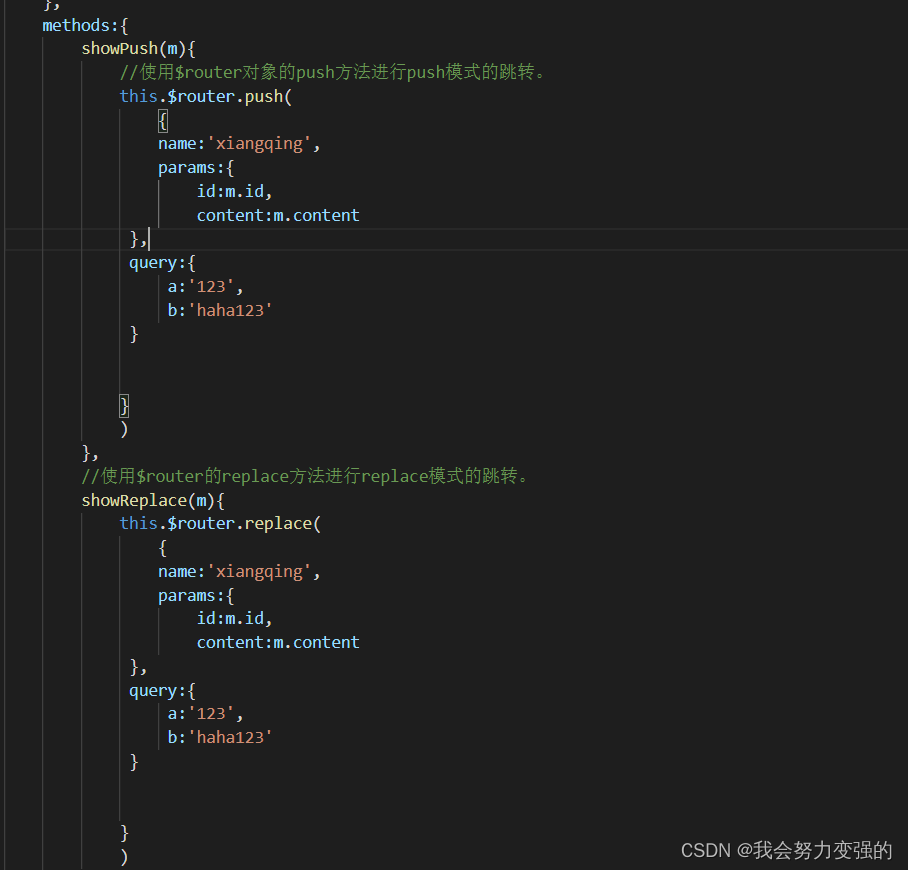Viewport: 908px width, 870px height.
Task: Click the highlighted closing brace before push's parenthesis
Action: [124, 406]
